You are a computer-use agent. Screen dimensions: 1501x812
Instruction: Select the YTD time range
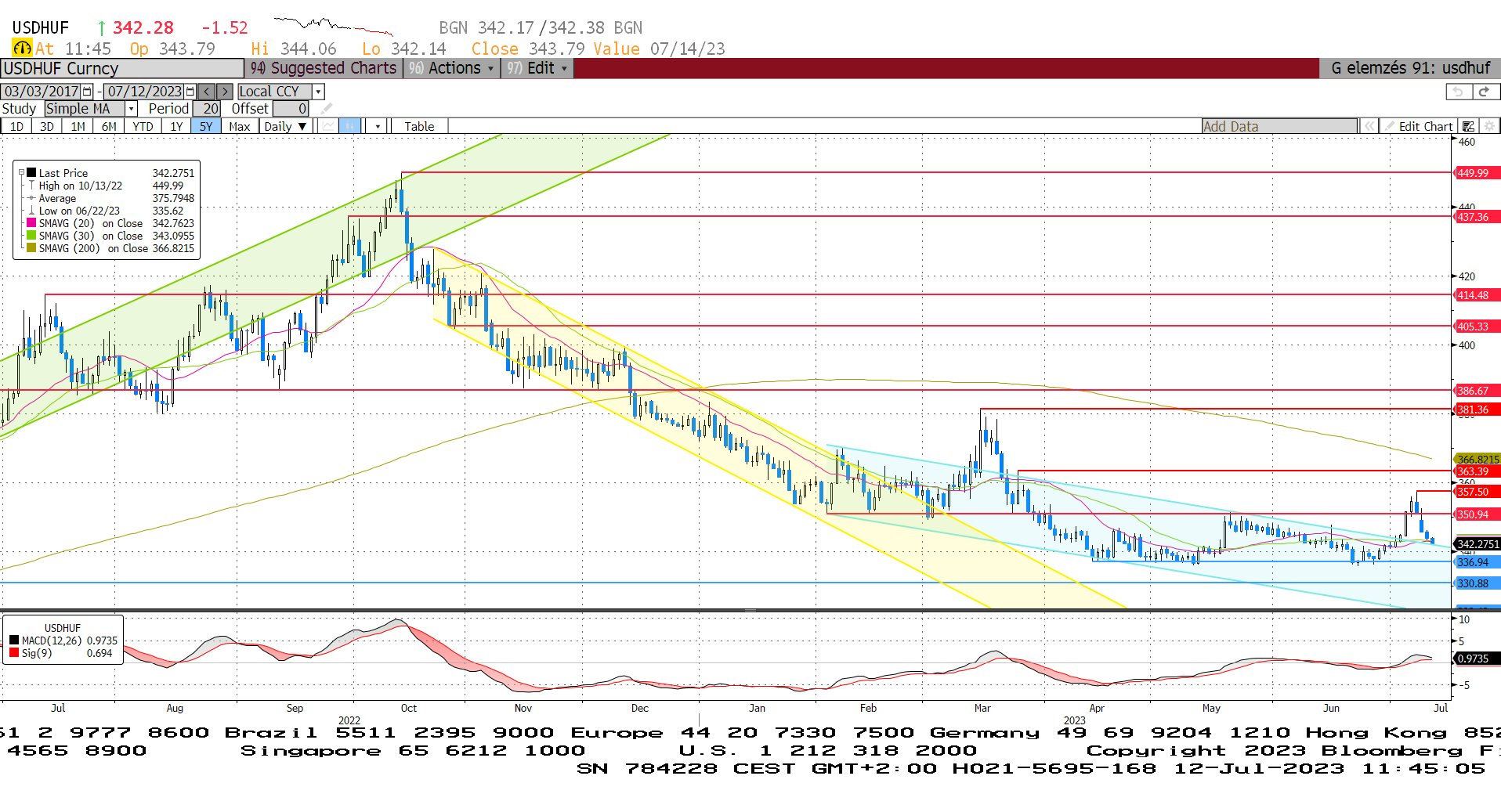coord(143,126)
